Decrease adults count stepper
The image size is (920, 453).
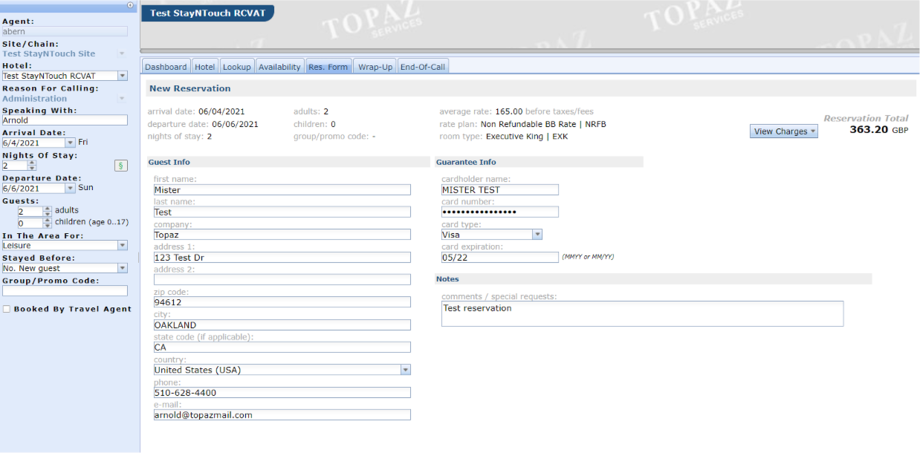pyautogui.click(x=48, y=214)
